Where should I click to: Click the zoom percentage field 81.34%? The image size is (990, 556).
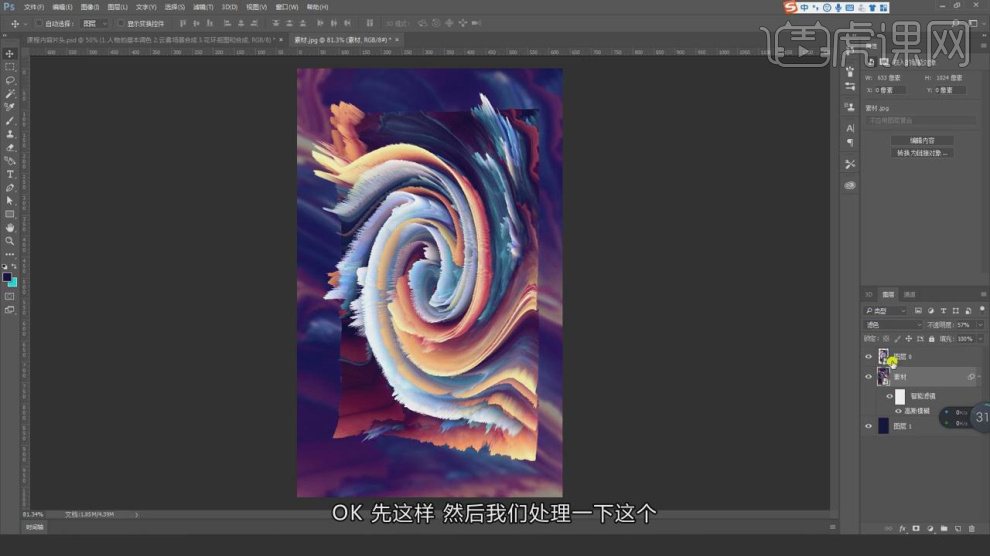[x=33, y=514]
